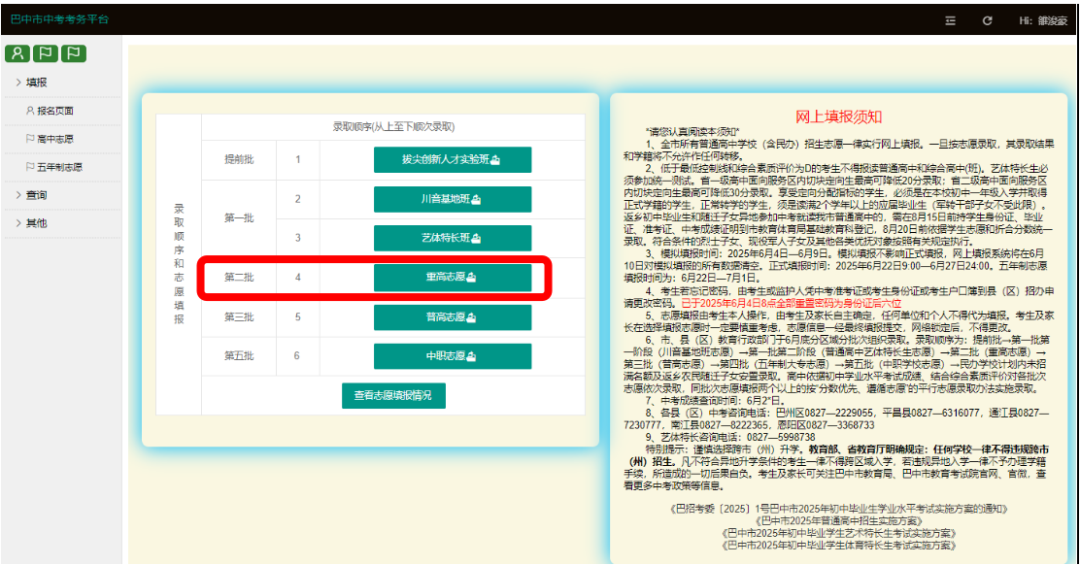The height and width of the screenshot is (565, 1080).
Task: Toggle the sidebar menu icon in top bar
Action: 950,20
